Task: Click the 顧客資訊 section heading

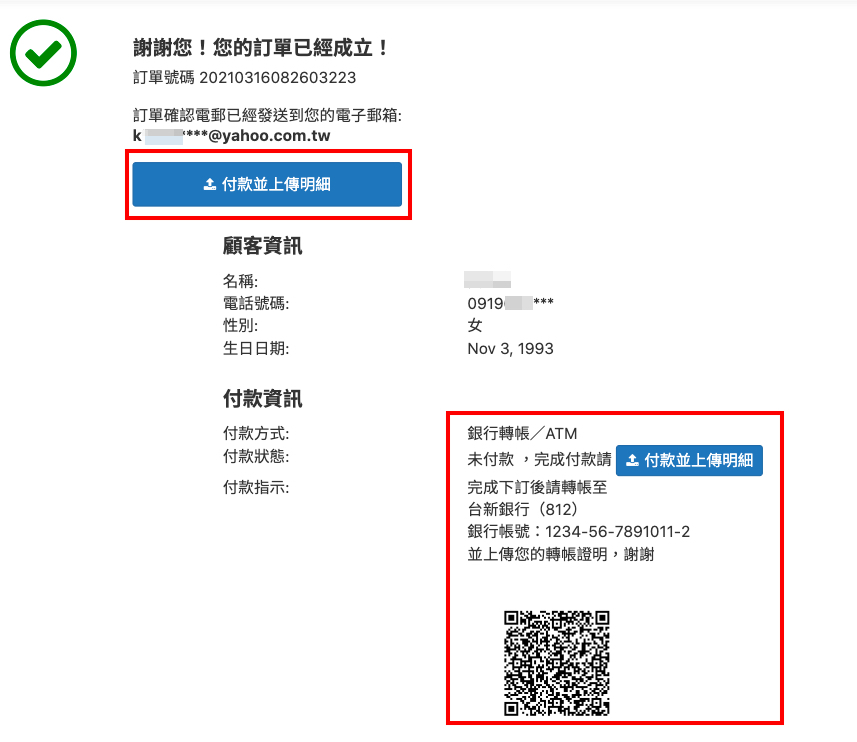Action: [262, 246]
